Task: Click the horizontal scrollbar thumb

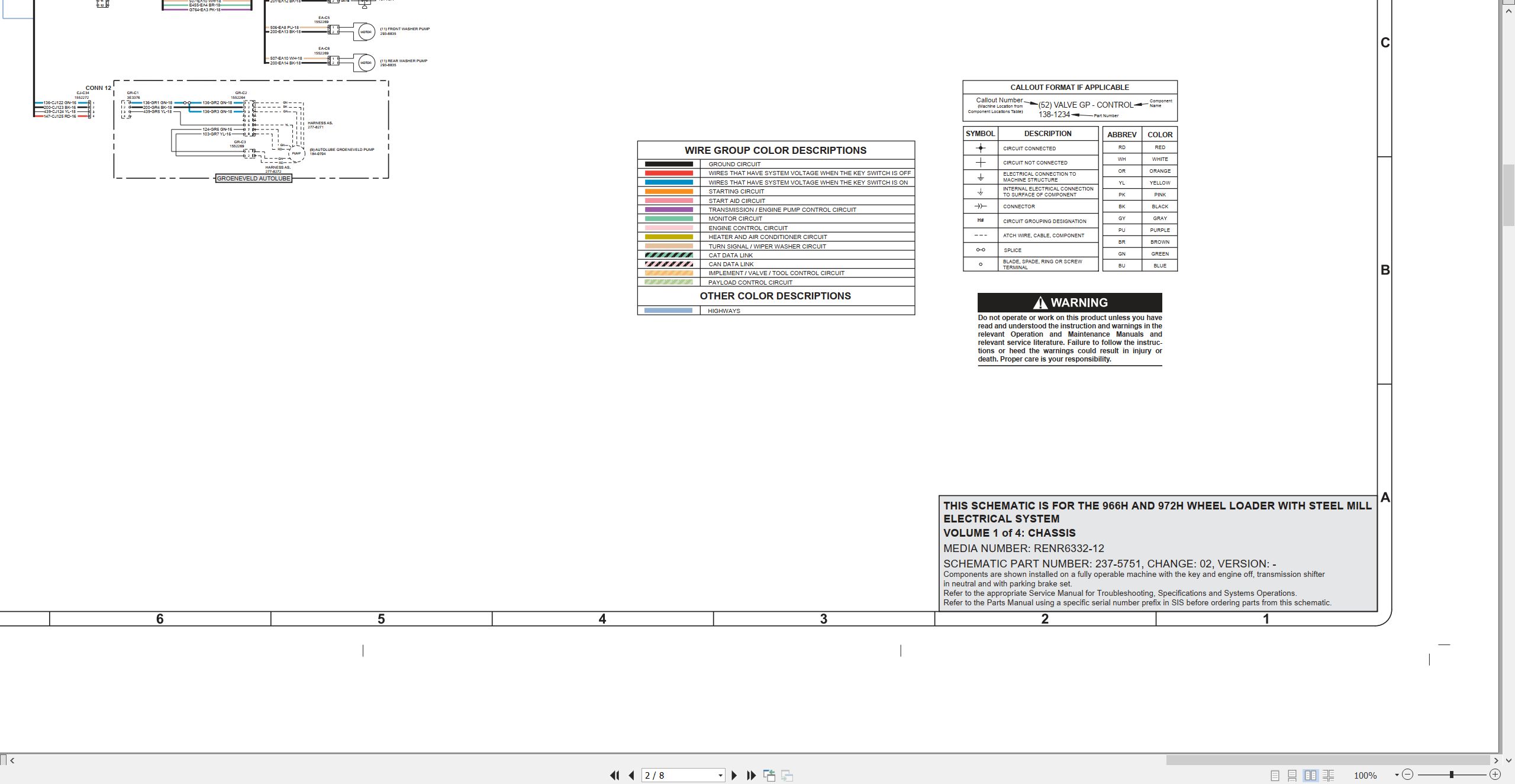Action: (1328, 760)
